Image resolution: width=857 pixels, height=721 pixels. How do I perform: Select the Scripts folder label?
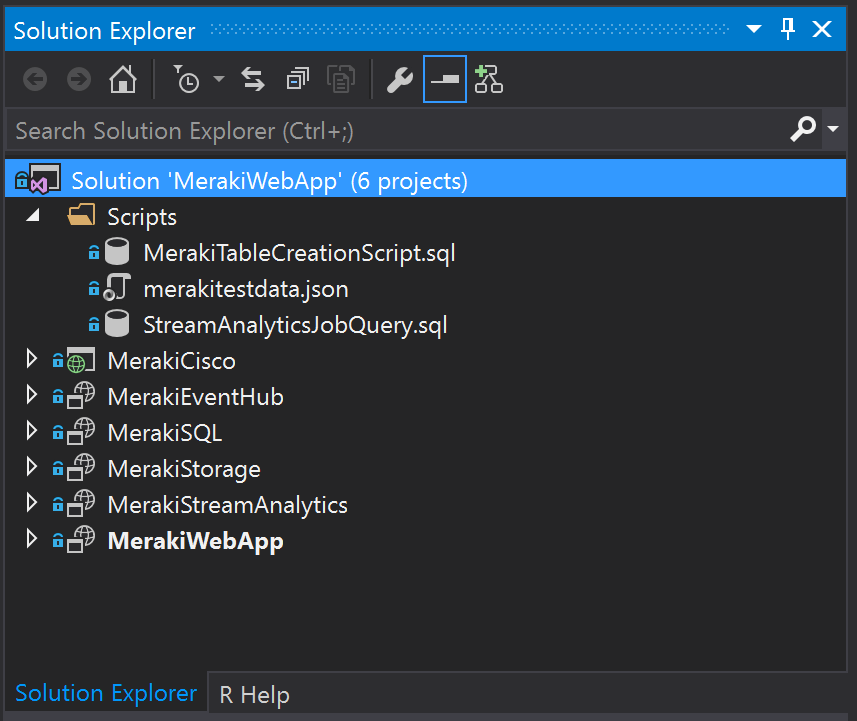tap(142, 217)
